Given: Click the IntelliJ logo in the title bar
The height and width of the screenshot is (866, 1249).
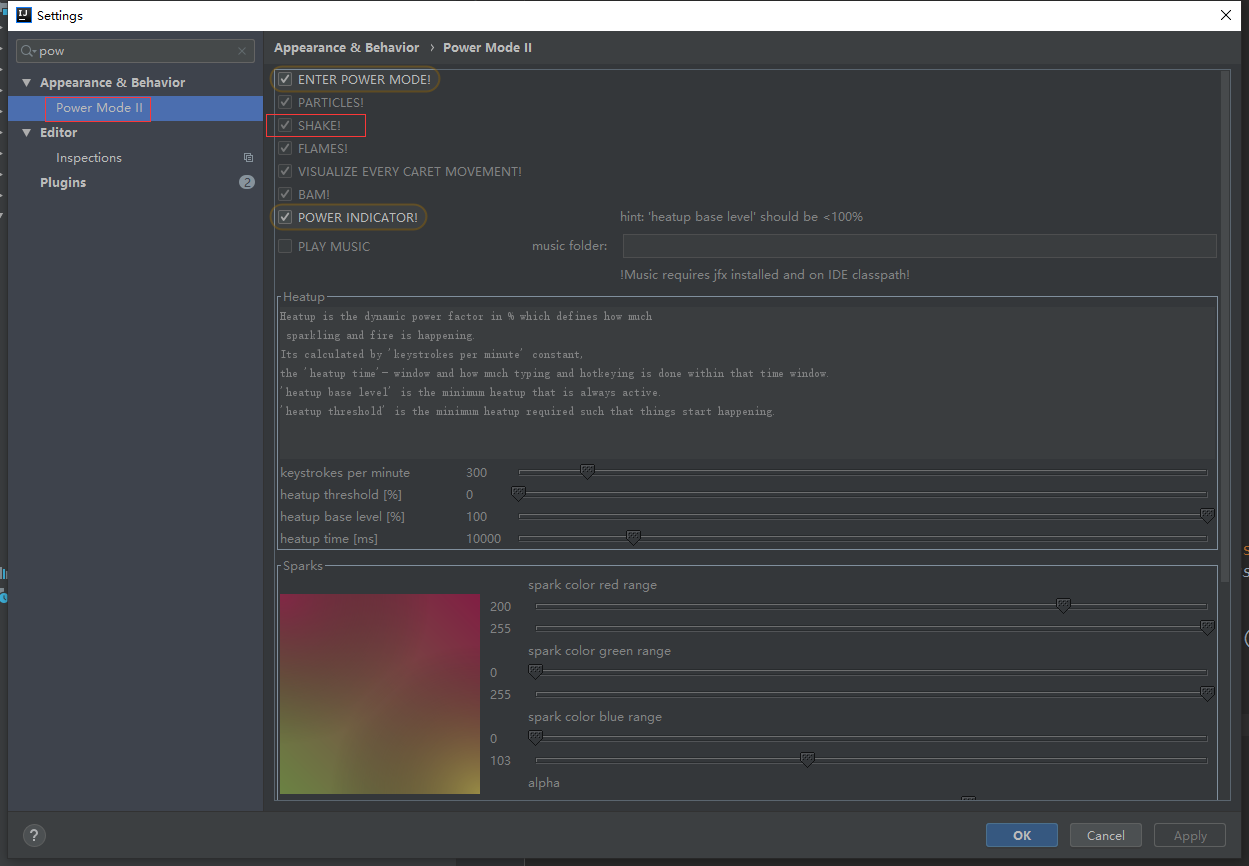Looking at the screenshot, I should pyautogui.click(x=22, y=15).
